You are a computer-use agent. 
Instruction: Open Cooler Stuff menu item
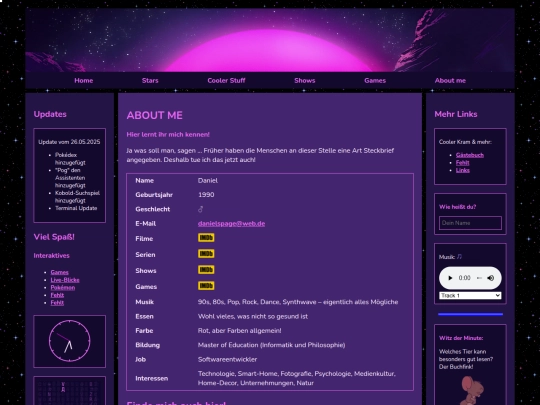coord(226,81)
